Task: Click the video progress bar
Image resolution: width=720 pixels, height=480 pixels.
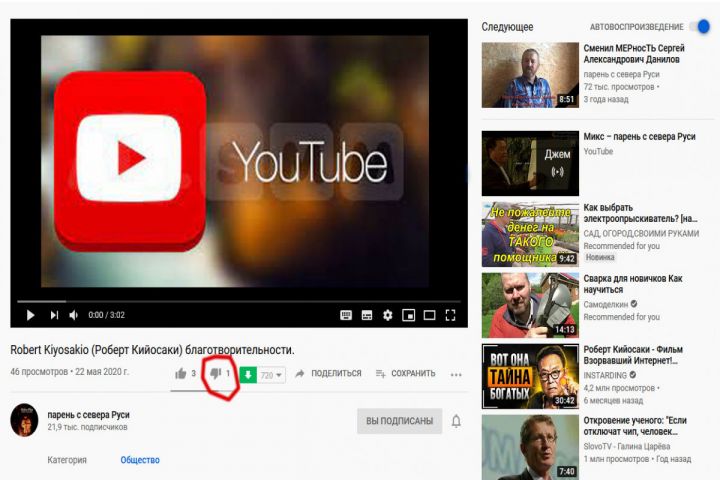Action: pyautogui.click(x=238, y=301)
